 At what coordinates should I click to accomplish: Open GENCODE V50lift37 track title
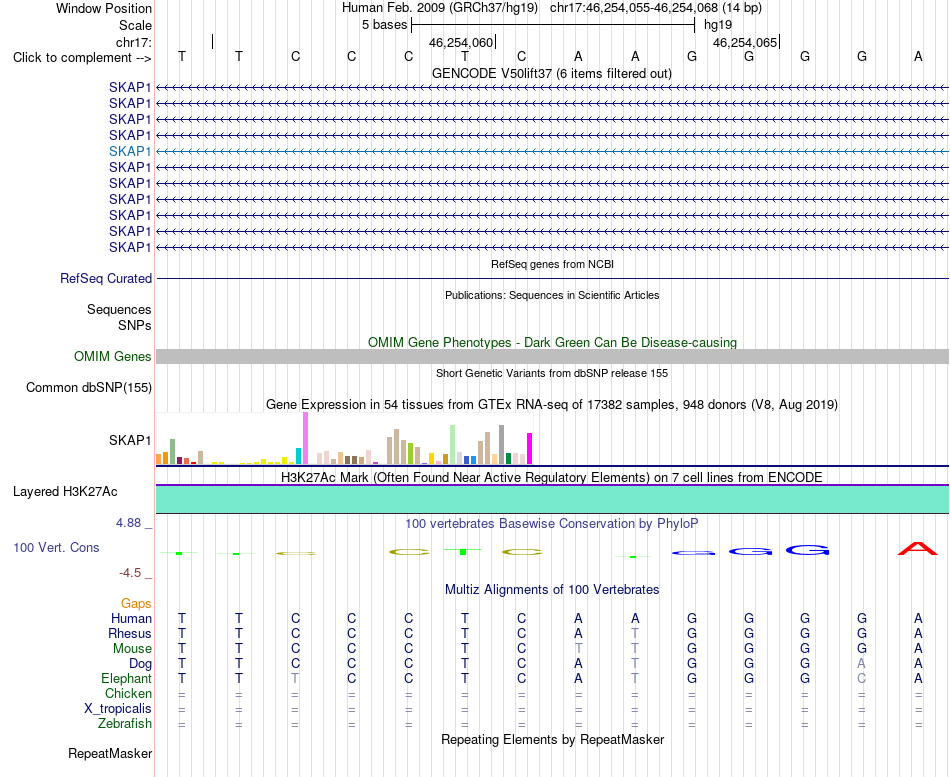tap(552, 73)
